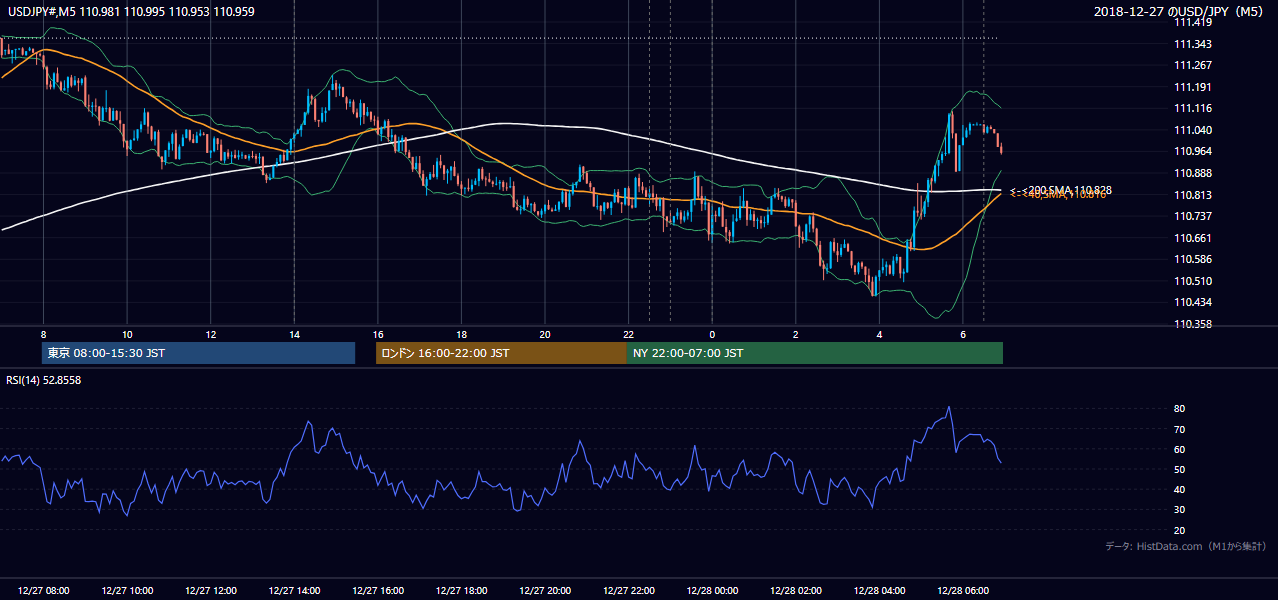Click price axis value 110.813

click(1193, 195)
